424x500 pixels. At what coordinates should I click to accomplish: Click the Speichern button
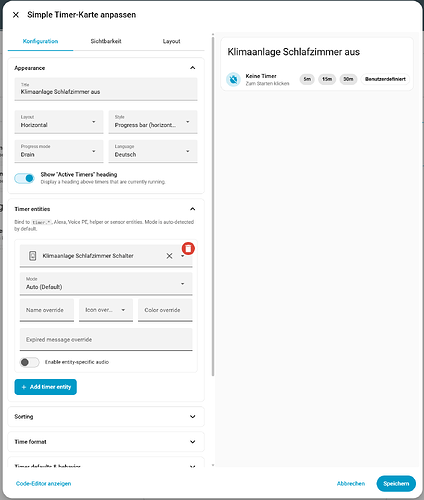point(396,483)
